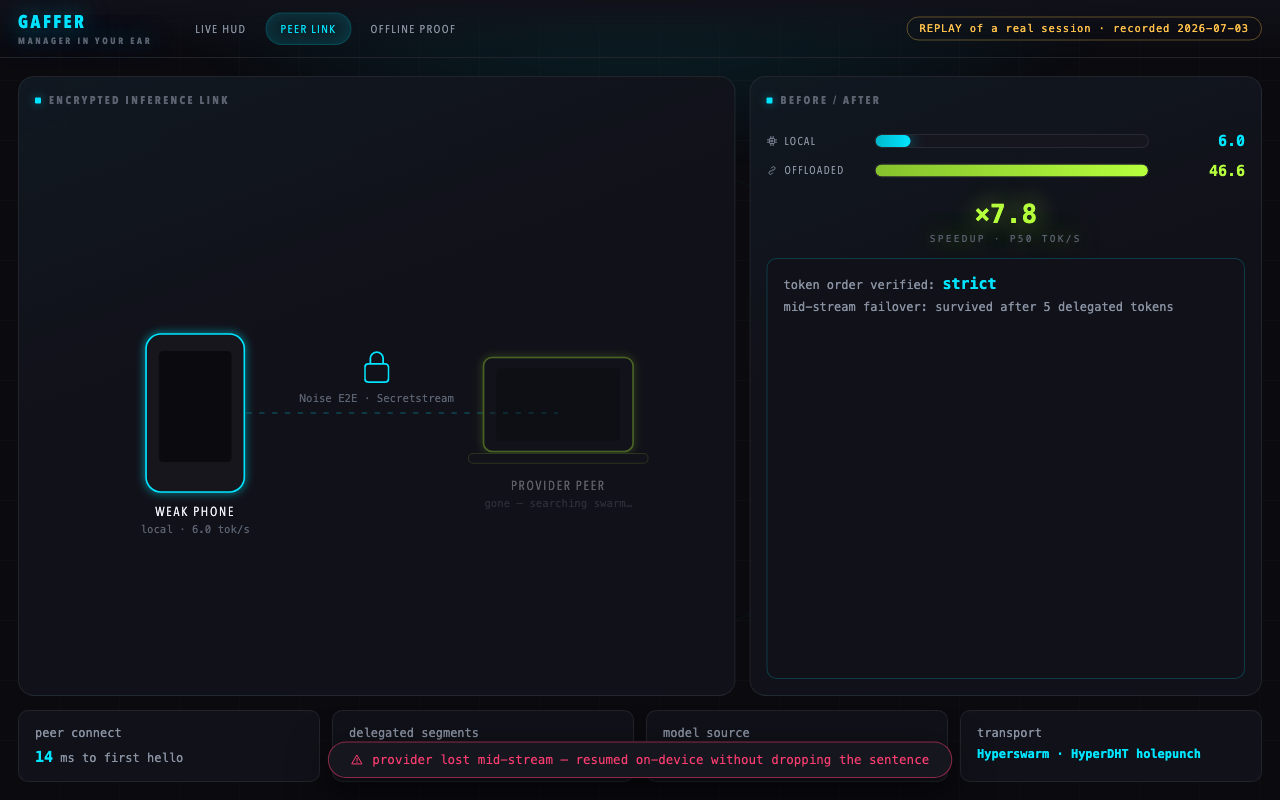Switch to the Live HUD tab
This screenshot has height=800, width=1280.
click(x=220, y=29)
